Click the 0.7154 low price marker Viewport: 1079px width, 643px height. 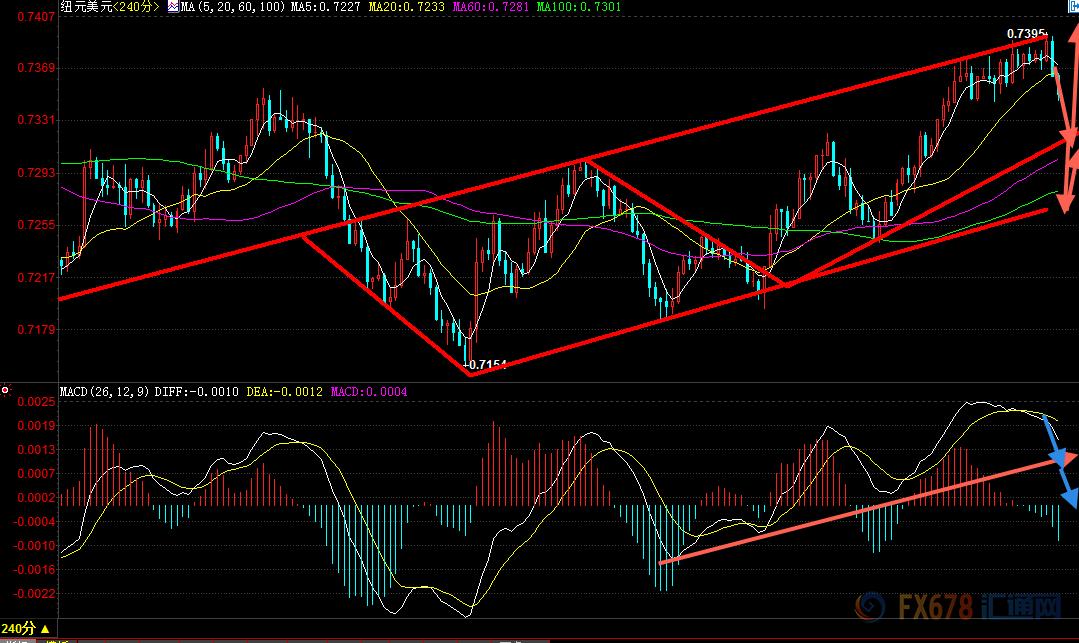tap(488, 365)
